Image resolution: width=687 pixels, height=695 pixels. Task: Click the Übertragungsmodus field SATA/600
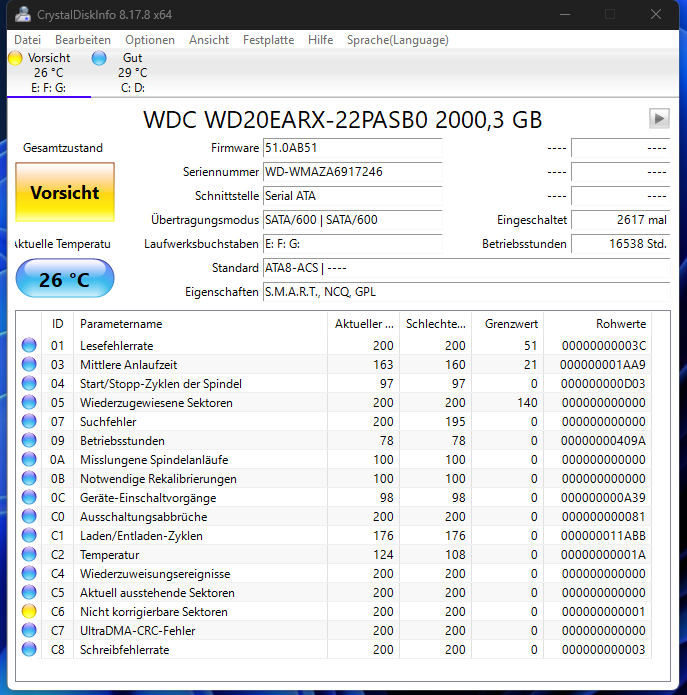352,219
